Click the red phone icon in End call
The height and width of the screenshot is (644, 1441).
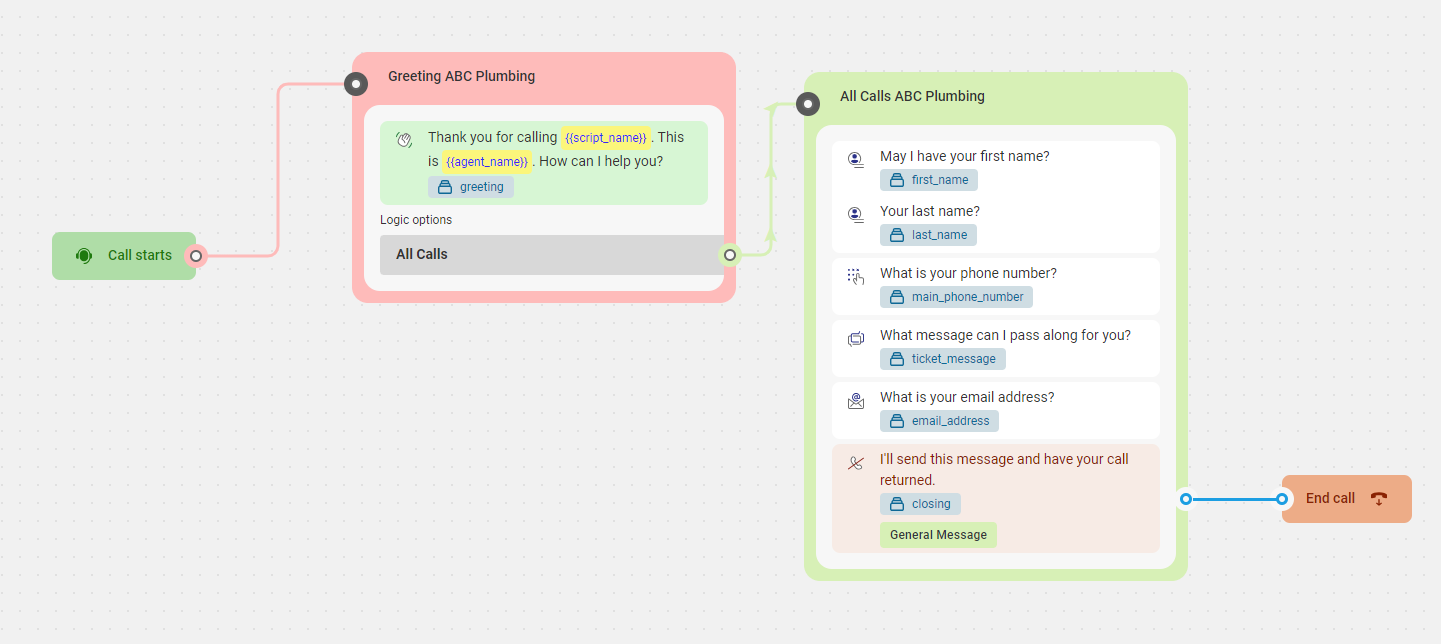coord(1380,499)
